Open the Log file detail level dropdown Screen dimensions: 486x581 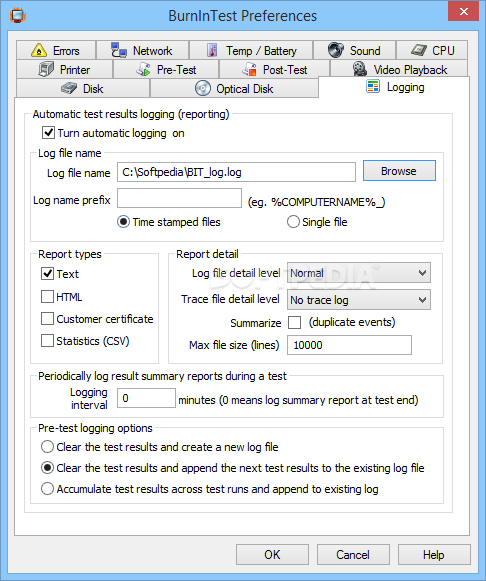(359, 273)
